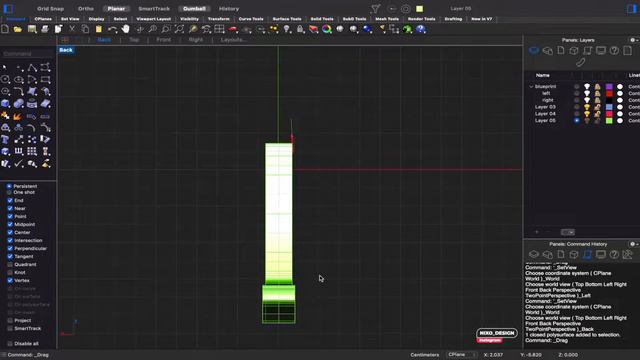
Task: Click the purple blueprint layer color swatch
Action: pos(609,87)
